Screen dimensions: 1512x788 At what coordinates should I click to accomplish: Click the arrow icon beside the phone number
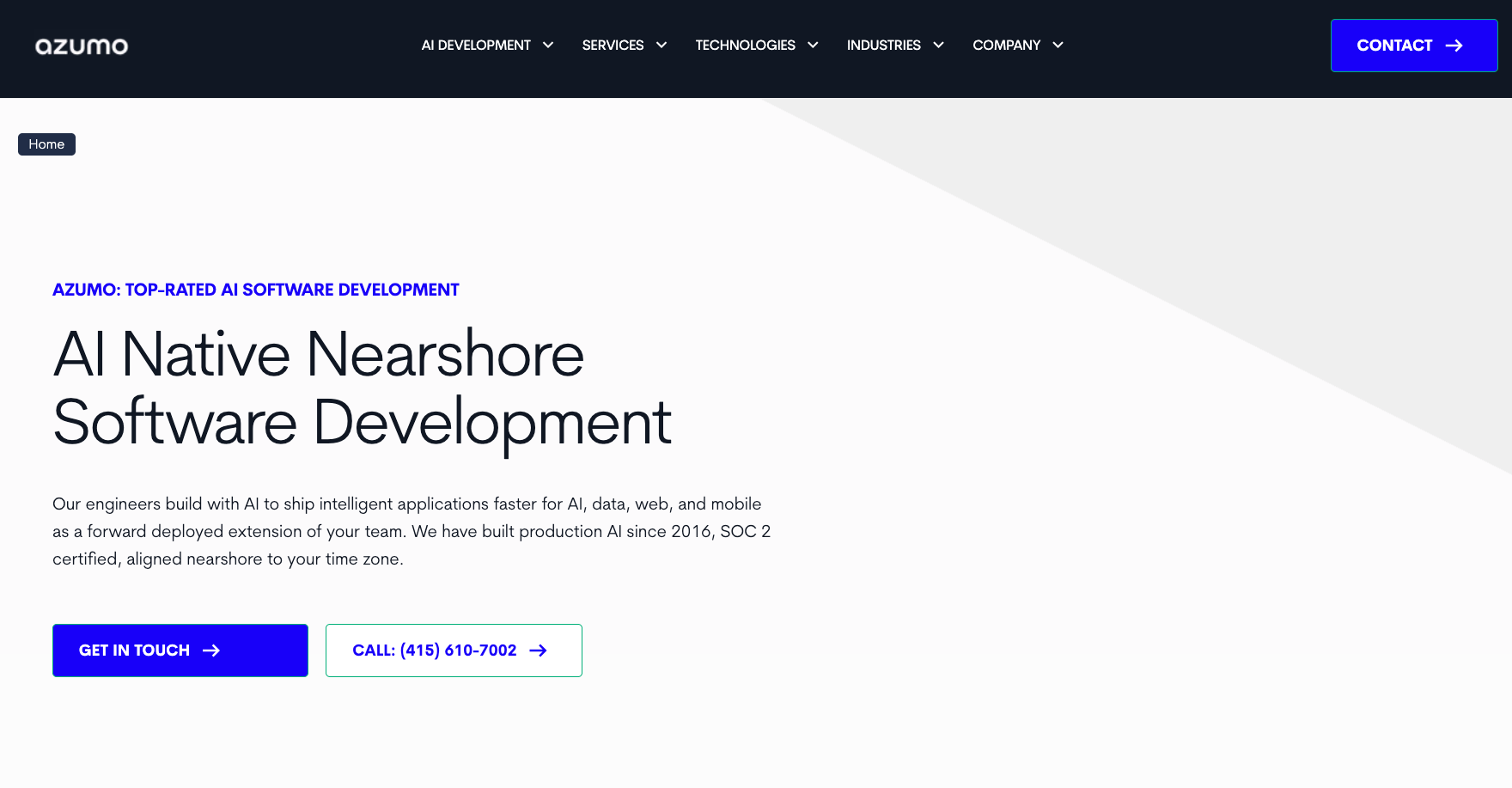pos(538,651)
